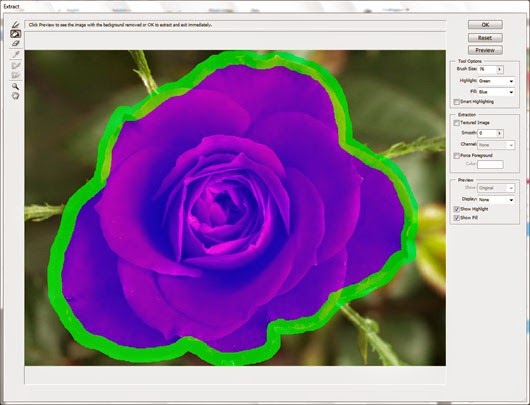Screen dimensions: 530x405
Task: Select the Edge Highlighter tool
Action: coord(16,25)
